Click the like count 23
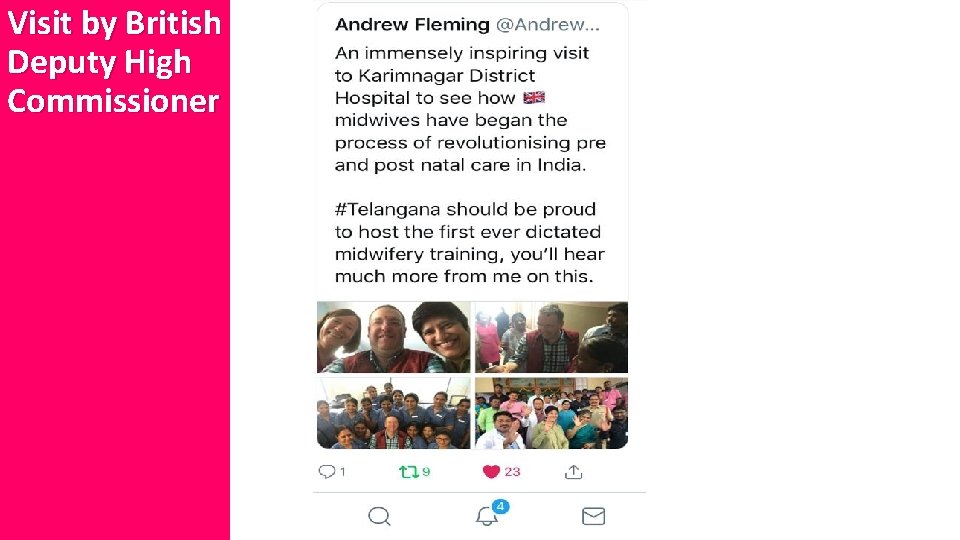The width and height of the screenshot is (960, 540). [512, 471]
